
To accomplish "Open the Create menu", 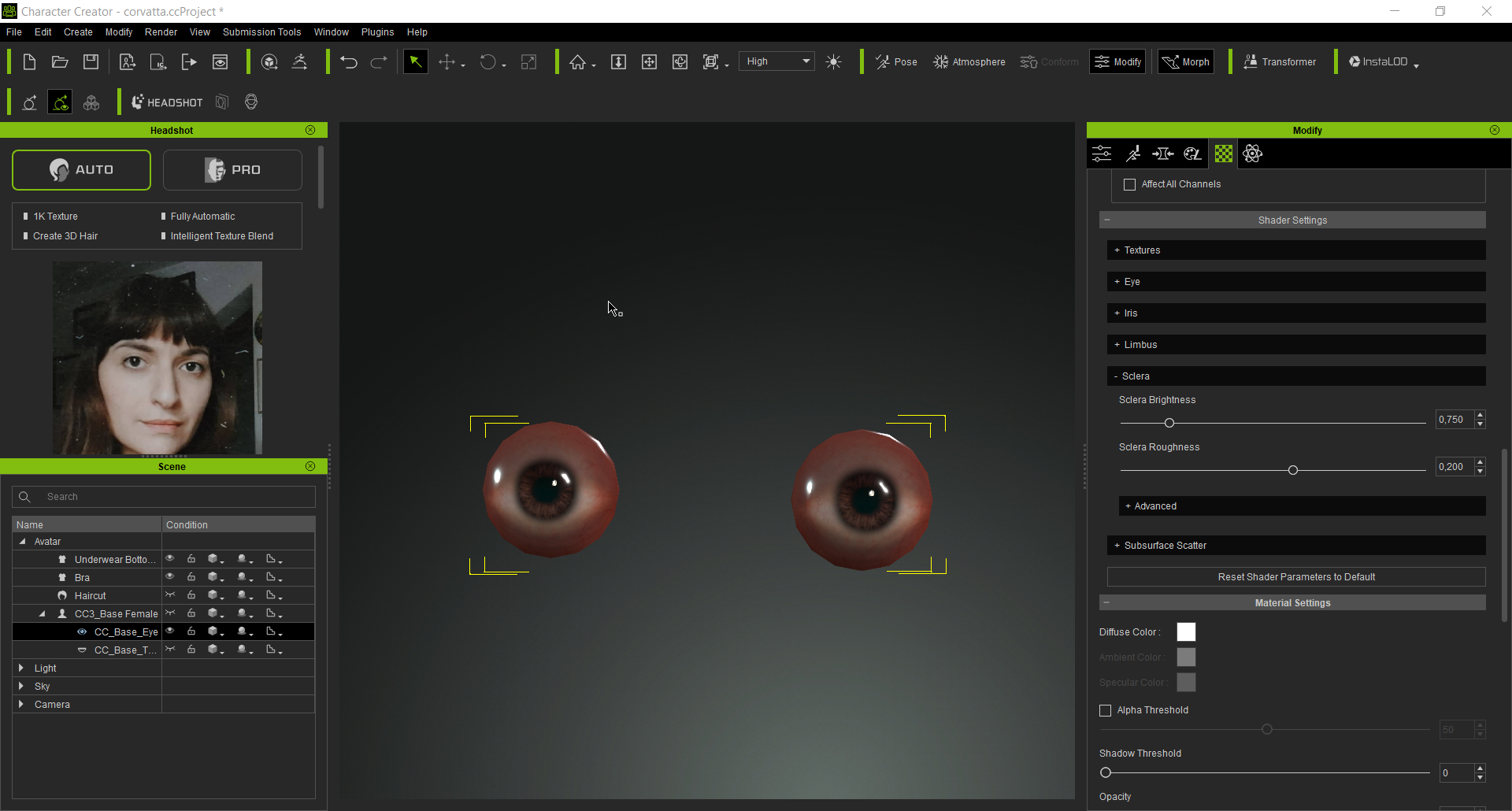I will pos(78,32).
